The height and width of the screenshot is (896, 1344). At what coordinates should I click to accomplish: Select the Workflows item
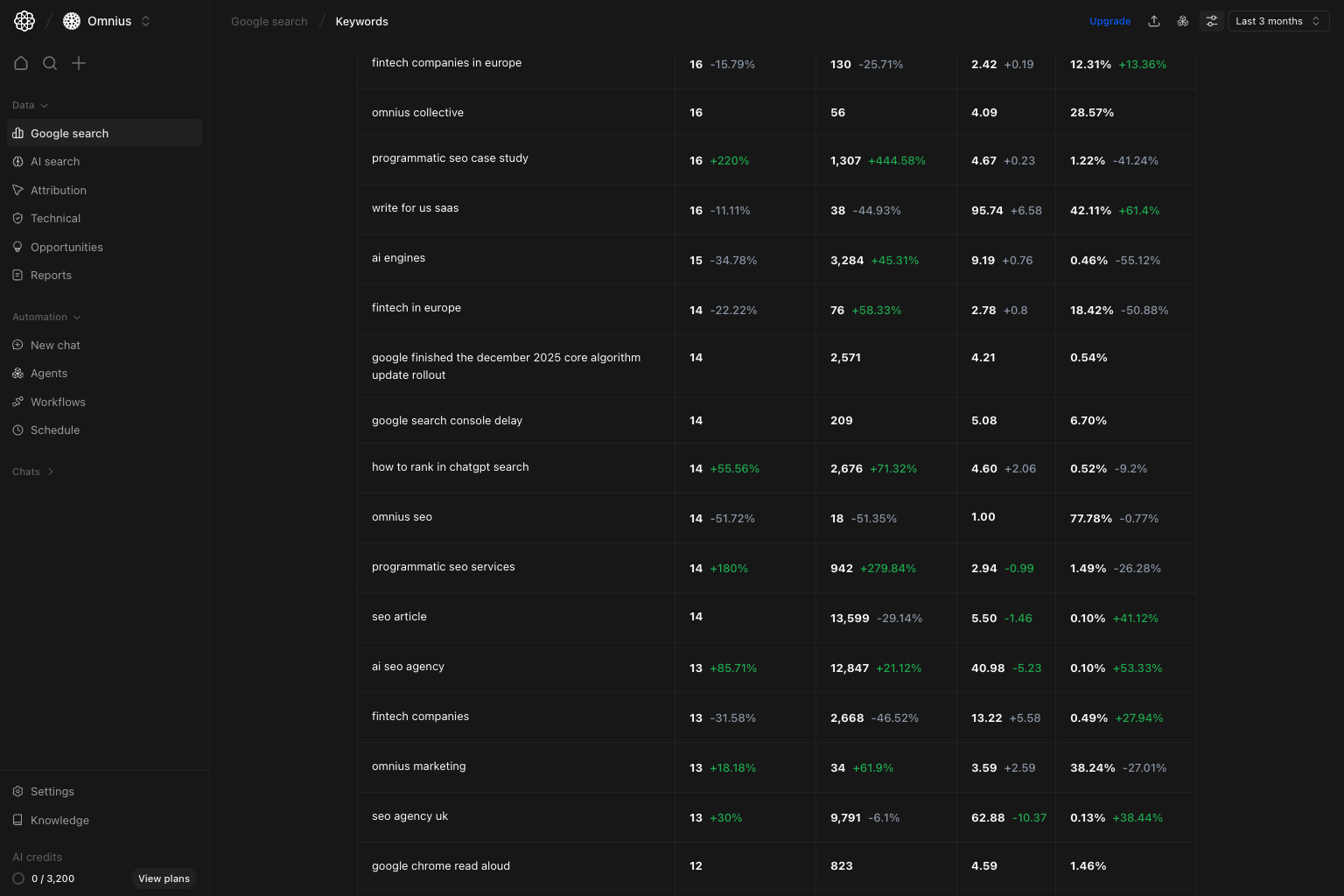click(x=58, y=402)
